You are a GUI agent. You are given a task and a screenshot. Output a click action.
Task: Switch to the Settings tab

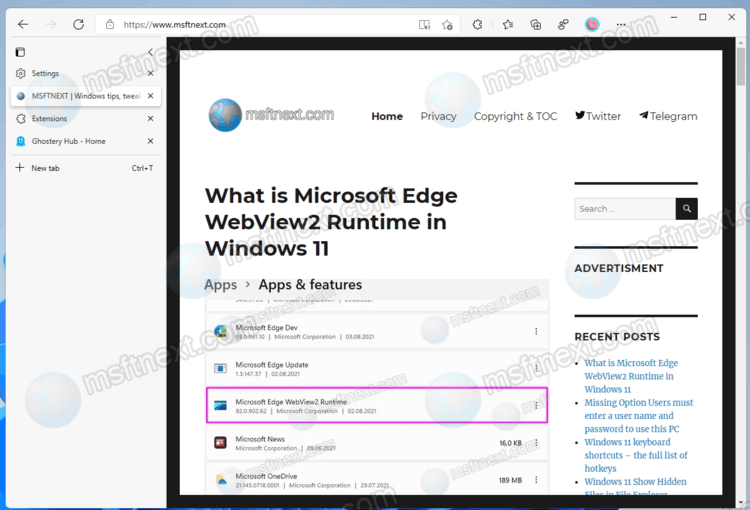(86, 73)
